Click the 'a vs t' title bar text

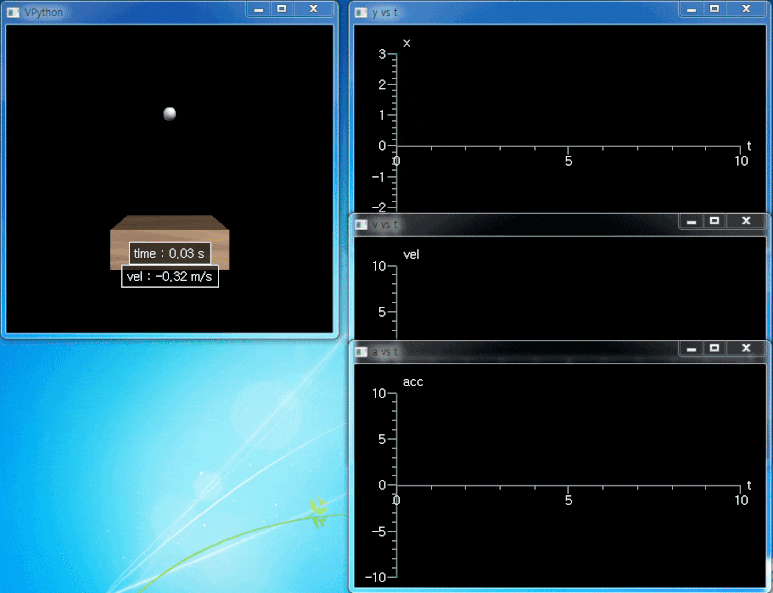point(385,352)
